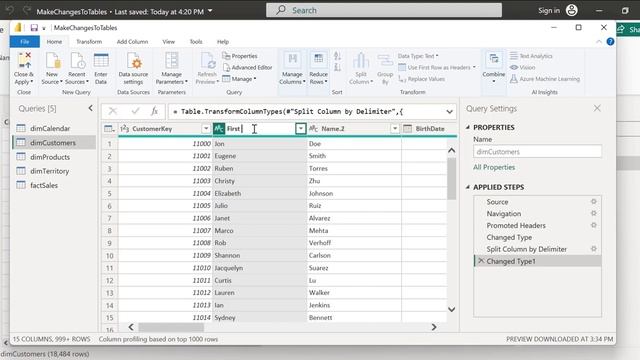The width and height of the screenshot is (640, 360).
Task: Open the File tab
Action: (x=25, y=42)
